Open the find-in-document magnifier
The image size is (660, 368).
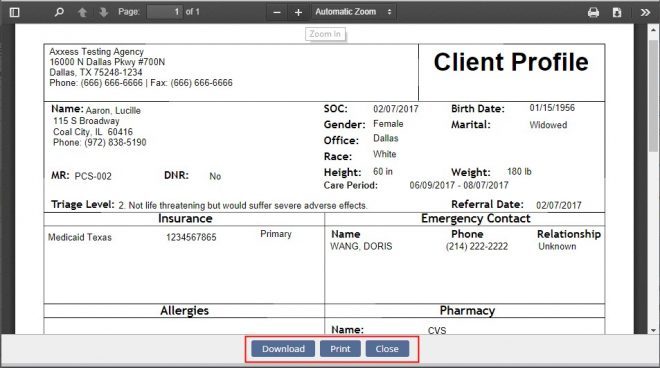[x=59, y=12]
